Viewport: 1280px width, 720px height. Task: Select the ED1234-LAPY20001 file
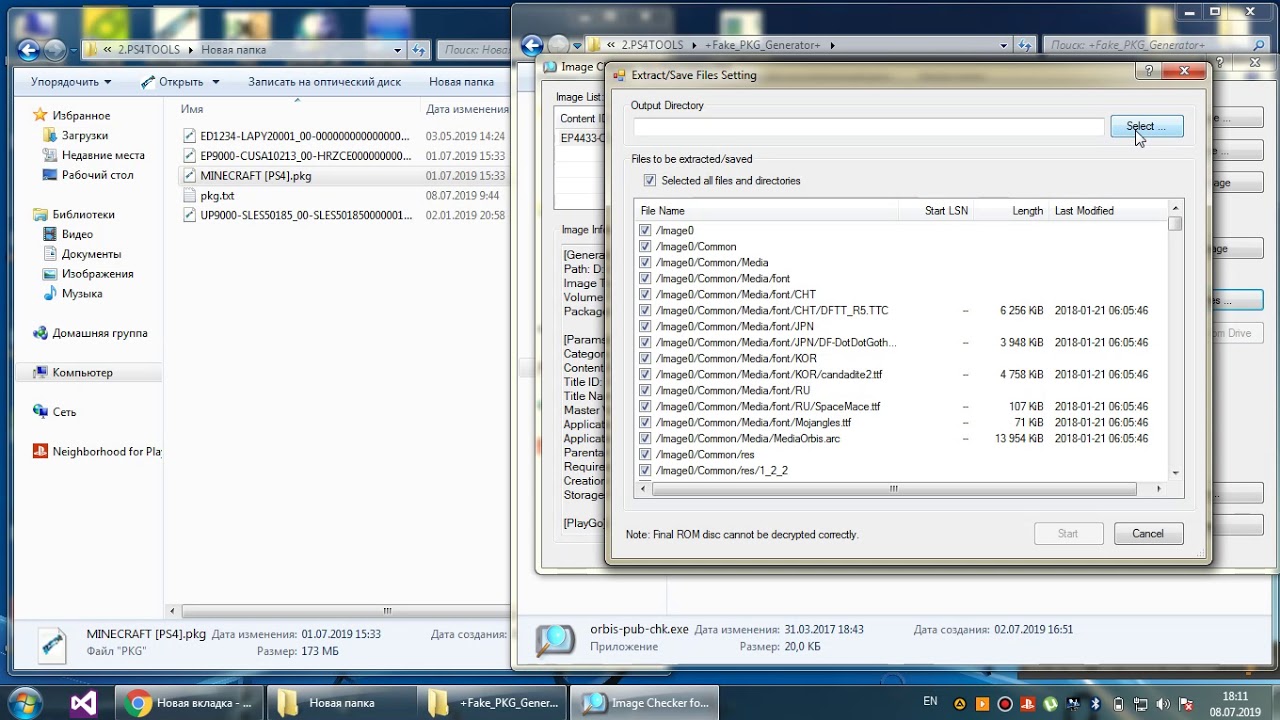(305, 136)
